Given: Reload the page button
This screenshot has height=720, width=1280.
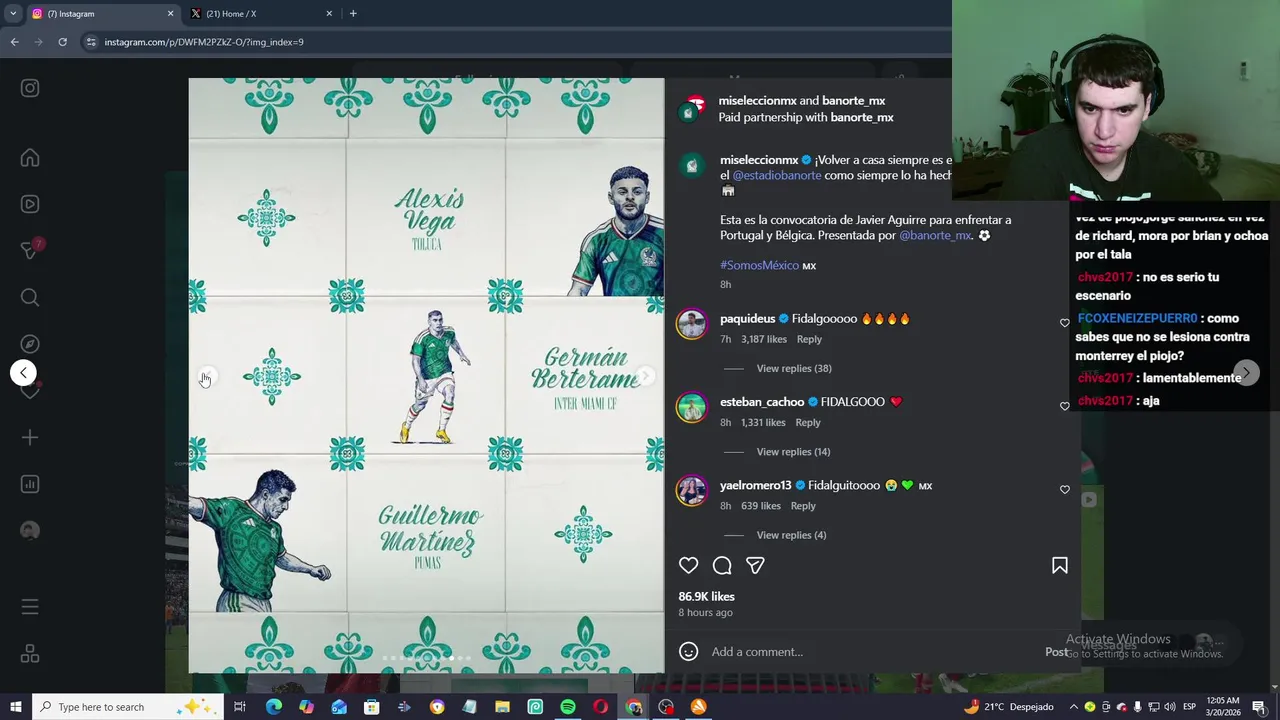Looking at the screenshot, I should (62, 42).
